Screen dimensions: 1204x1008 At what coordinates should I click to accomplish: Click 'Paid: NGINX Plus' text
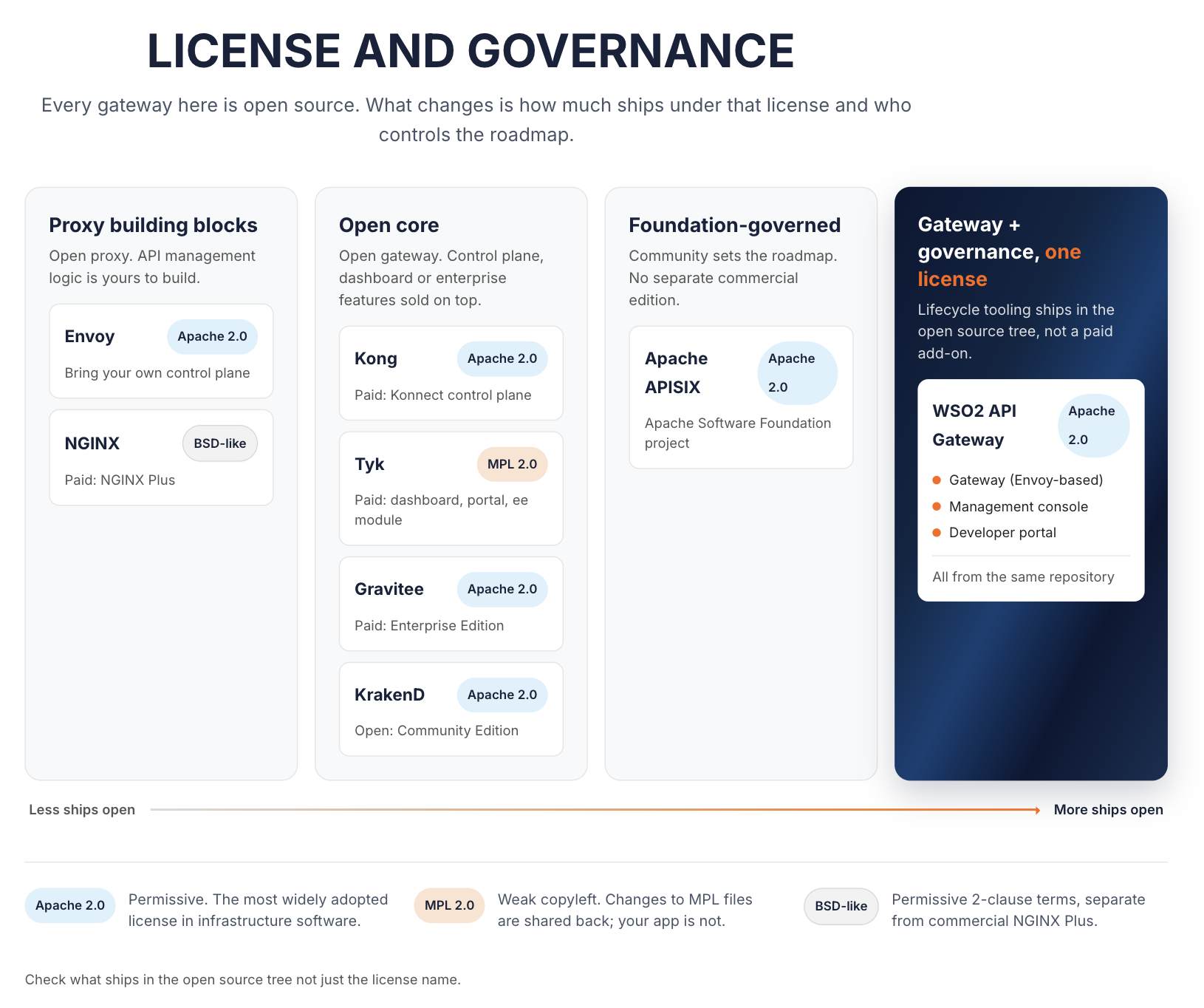click(x=120, y=480)
